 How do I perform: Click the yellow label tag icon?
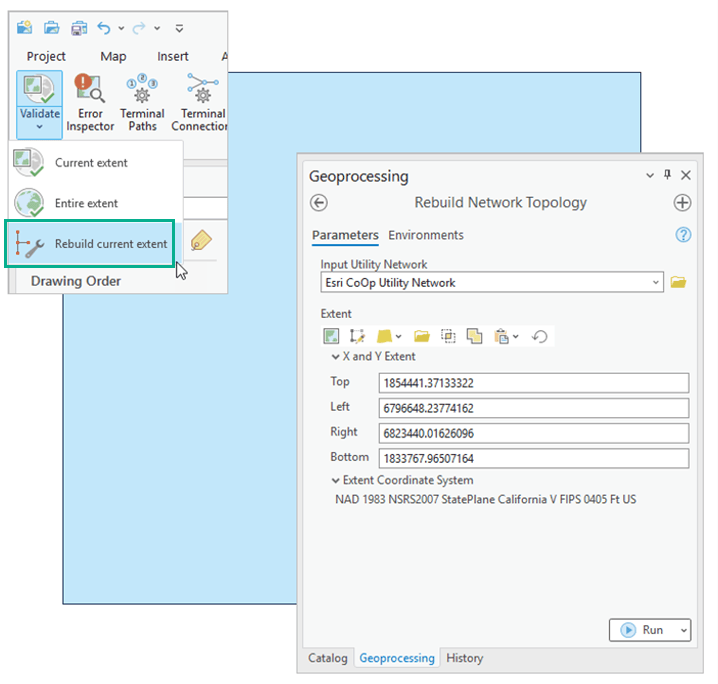[201, 240]
